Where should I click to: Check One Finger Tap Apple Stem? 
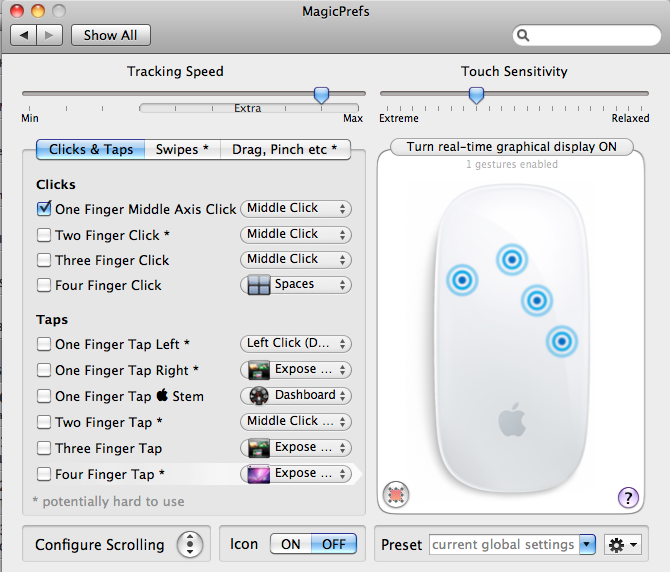coord(44,396)
